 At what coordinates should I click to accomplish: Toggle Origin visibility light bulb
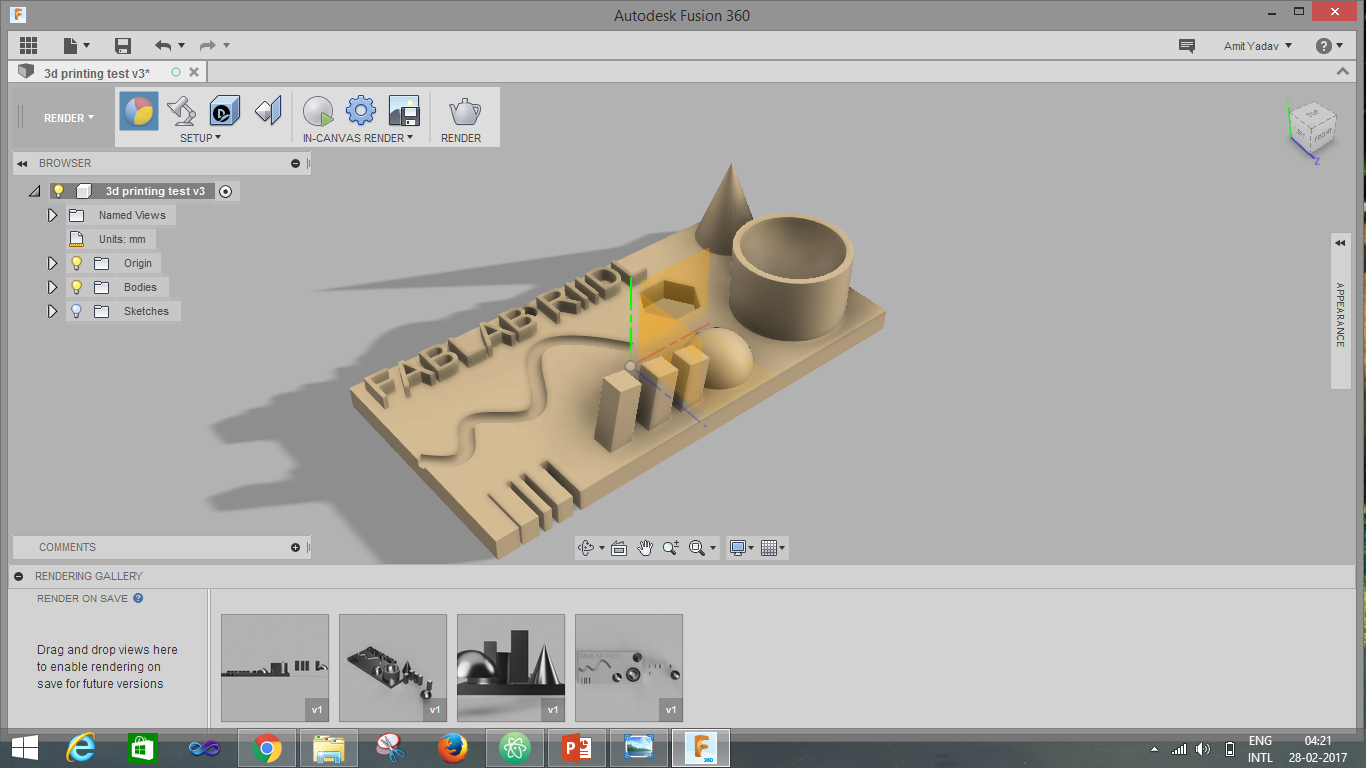click(x=76, y=263)
